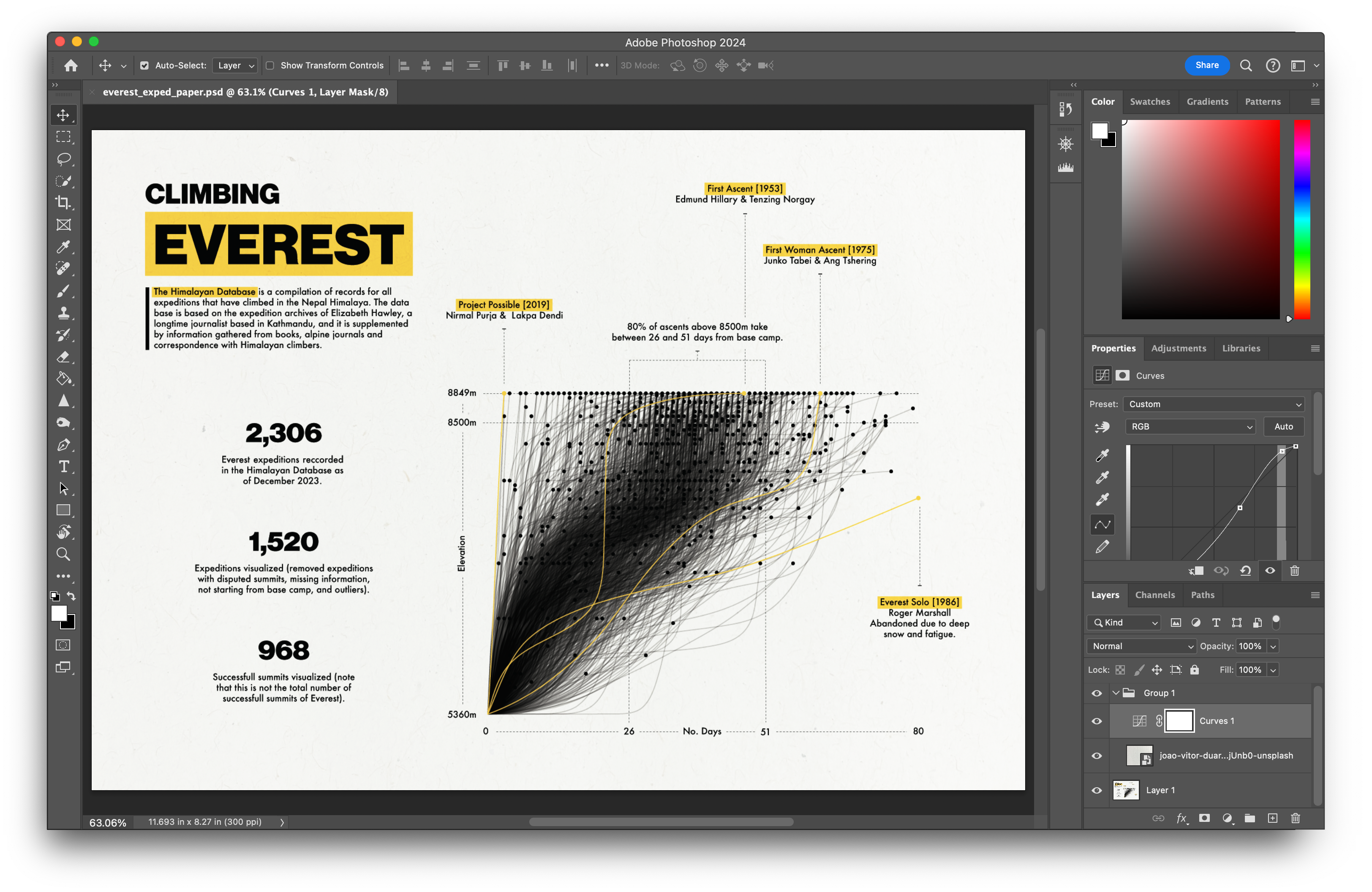Open the Curves Preset dropdown

(x=1214, y=404)
